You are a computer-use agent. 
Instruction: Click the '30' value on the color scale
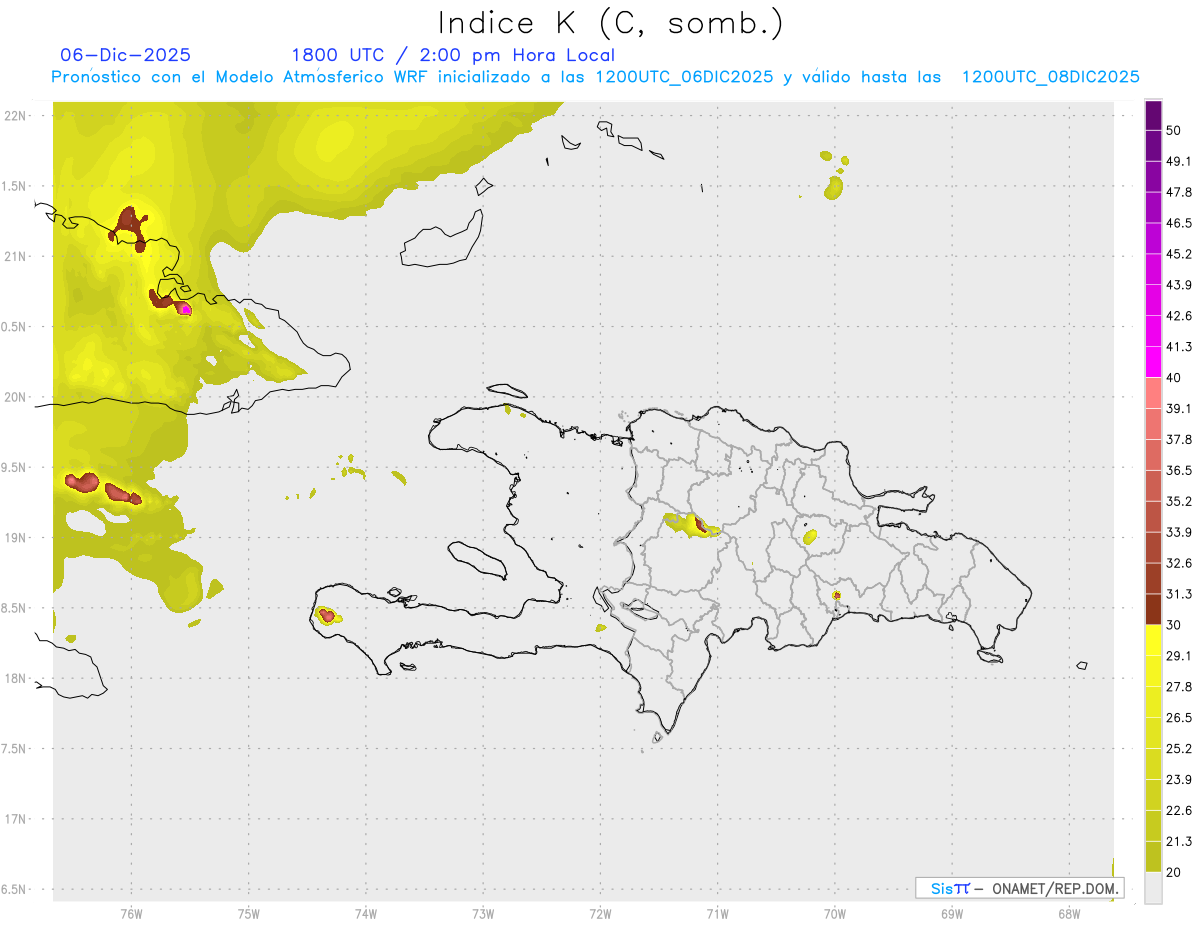(1174, 625)
